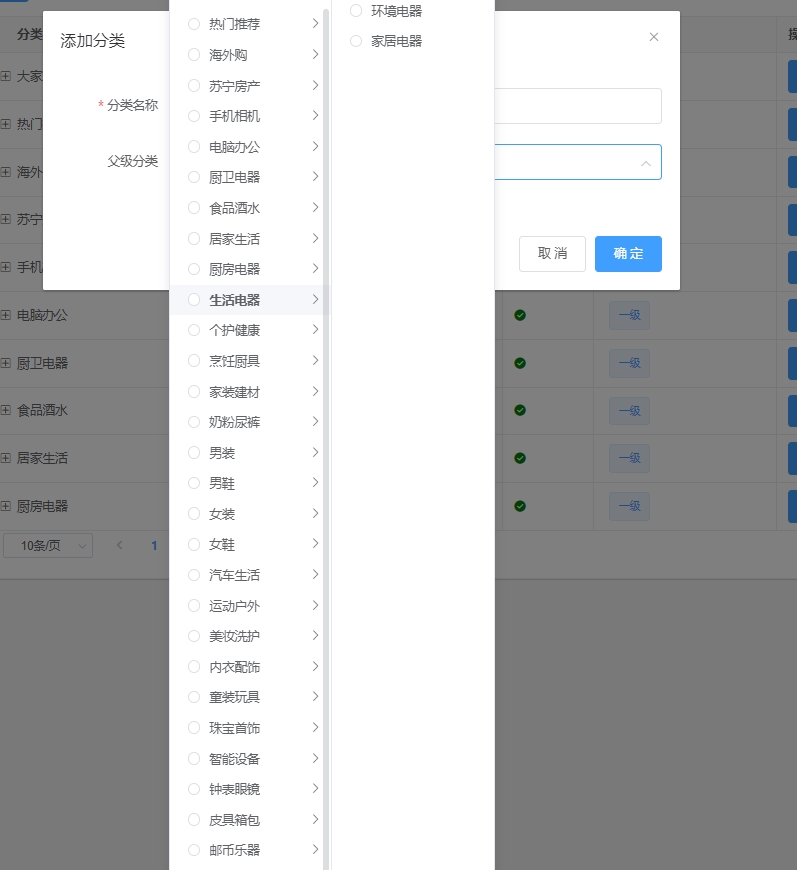
Task: Click the 确定 button
Action: click(628, 254)
